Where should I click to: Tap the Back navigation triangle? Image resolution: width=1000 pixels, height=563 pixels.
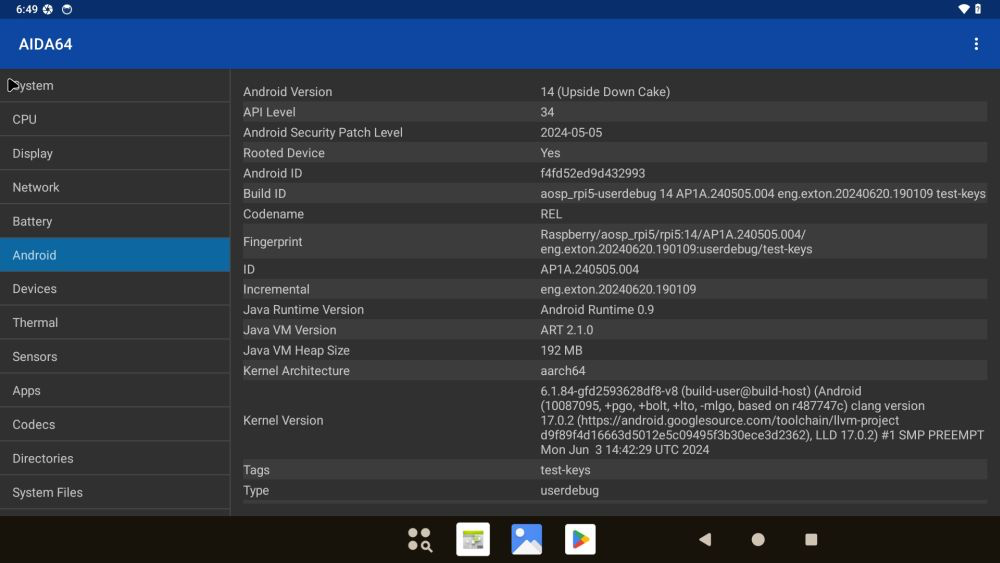point(705,539)
